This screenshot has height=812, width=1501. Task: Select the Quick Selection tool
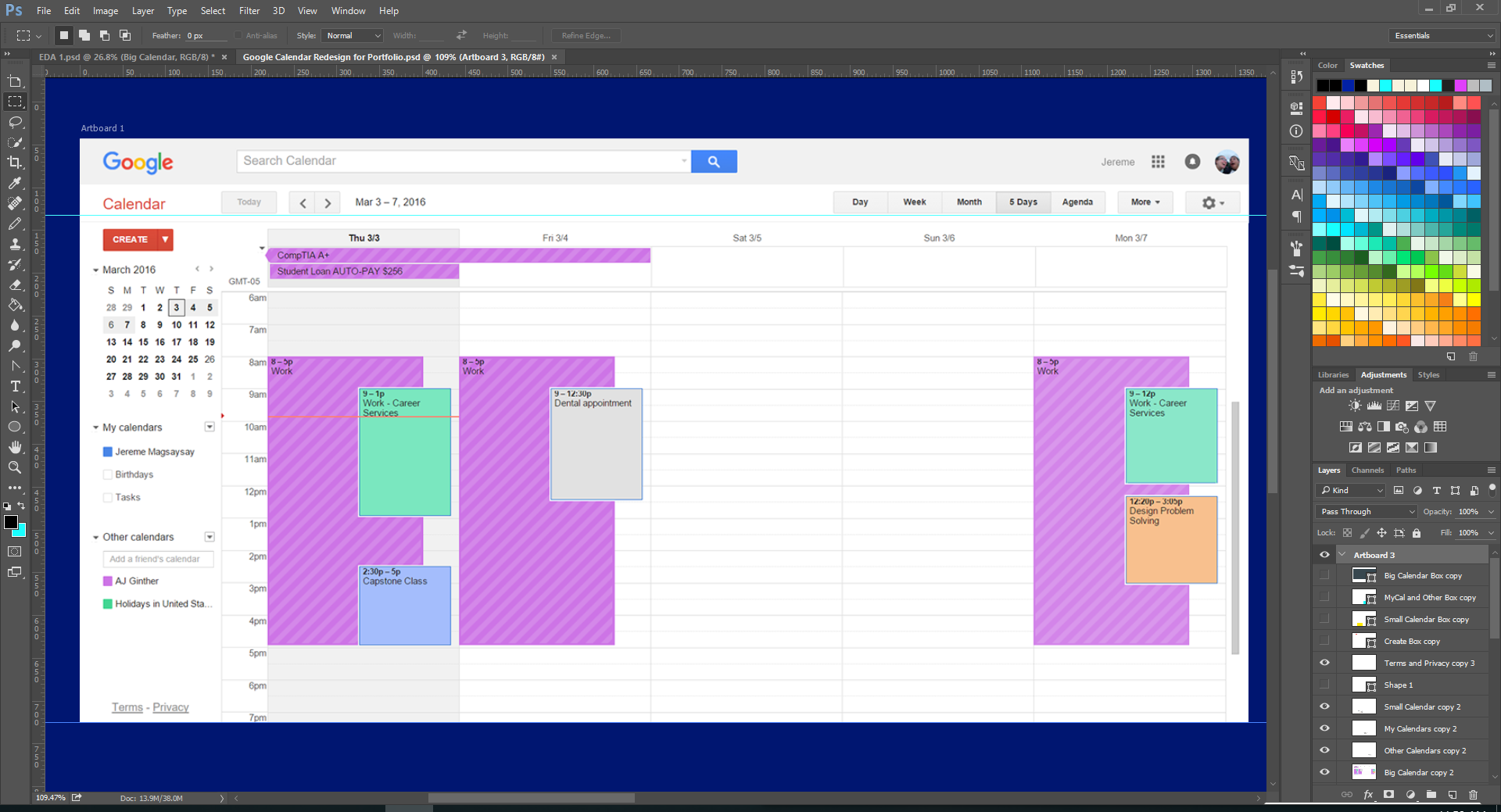[x=15, y=142]
